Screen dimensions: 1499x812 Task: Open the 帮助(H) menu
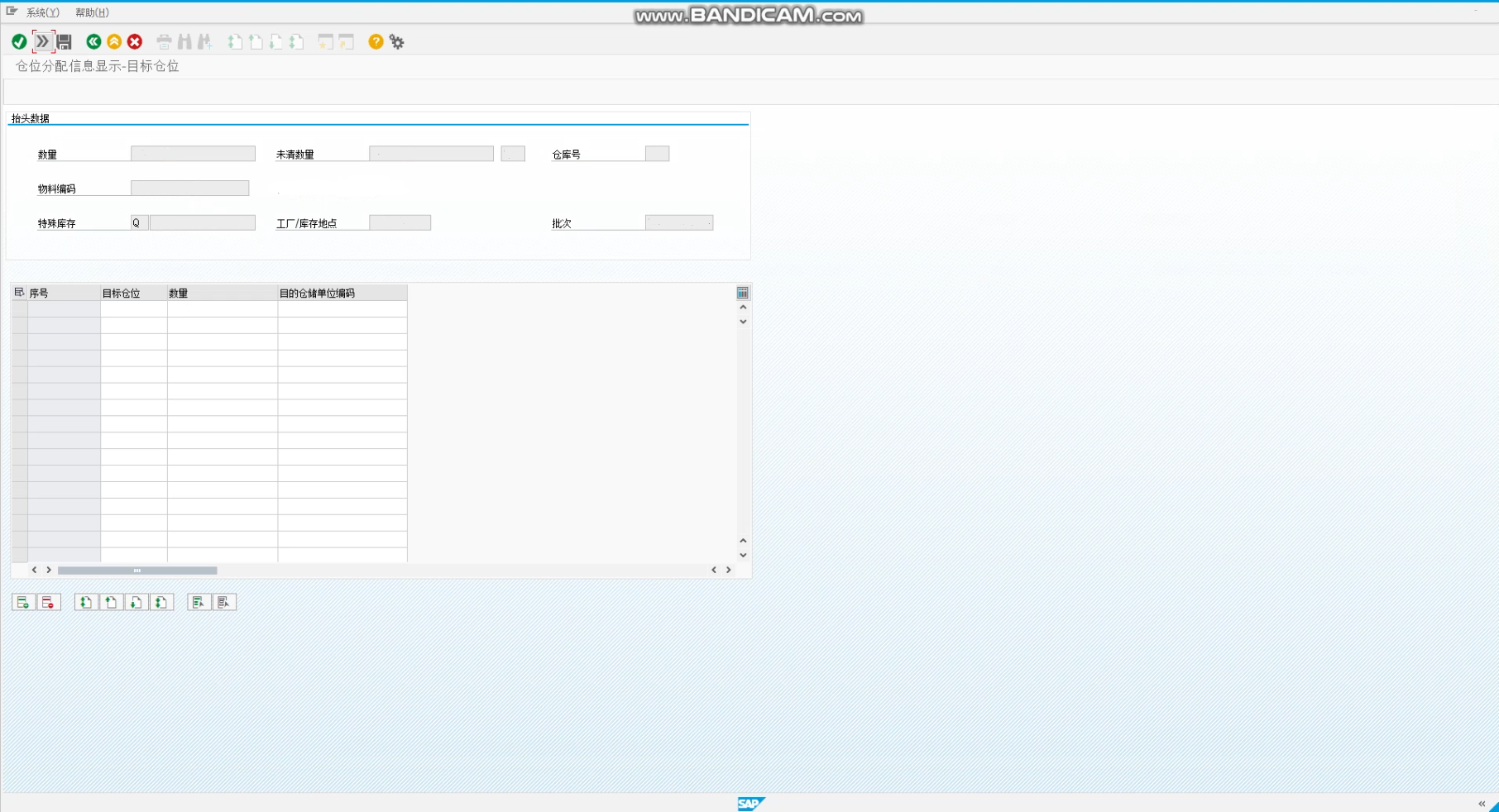pyautogui.click(x=92, y=12)
